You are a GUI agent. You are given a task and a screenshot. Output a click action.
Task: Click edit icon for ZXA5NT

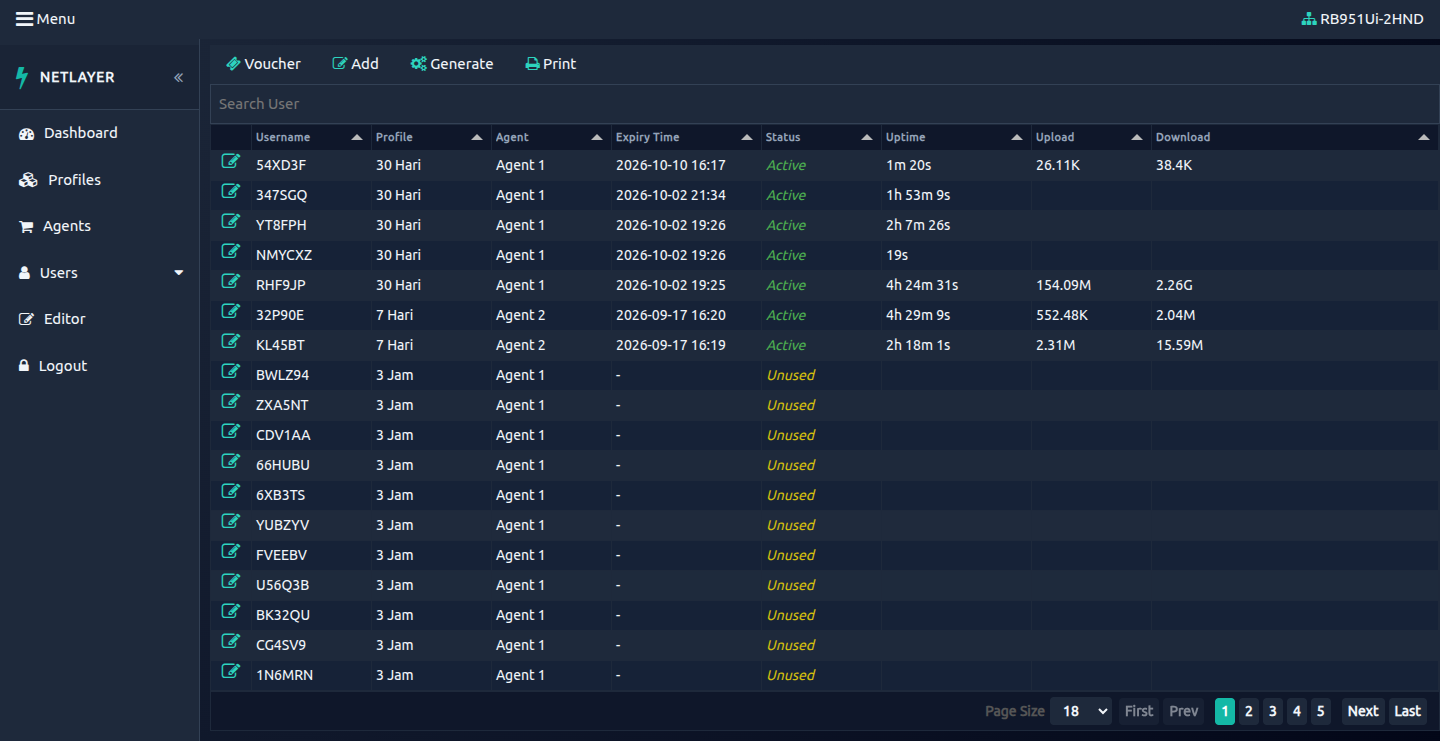[231, 401]
